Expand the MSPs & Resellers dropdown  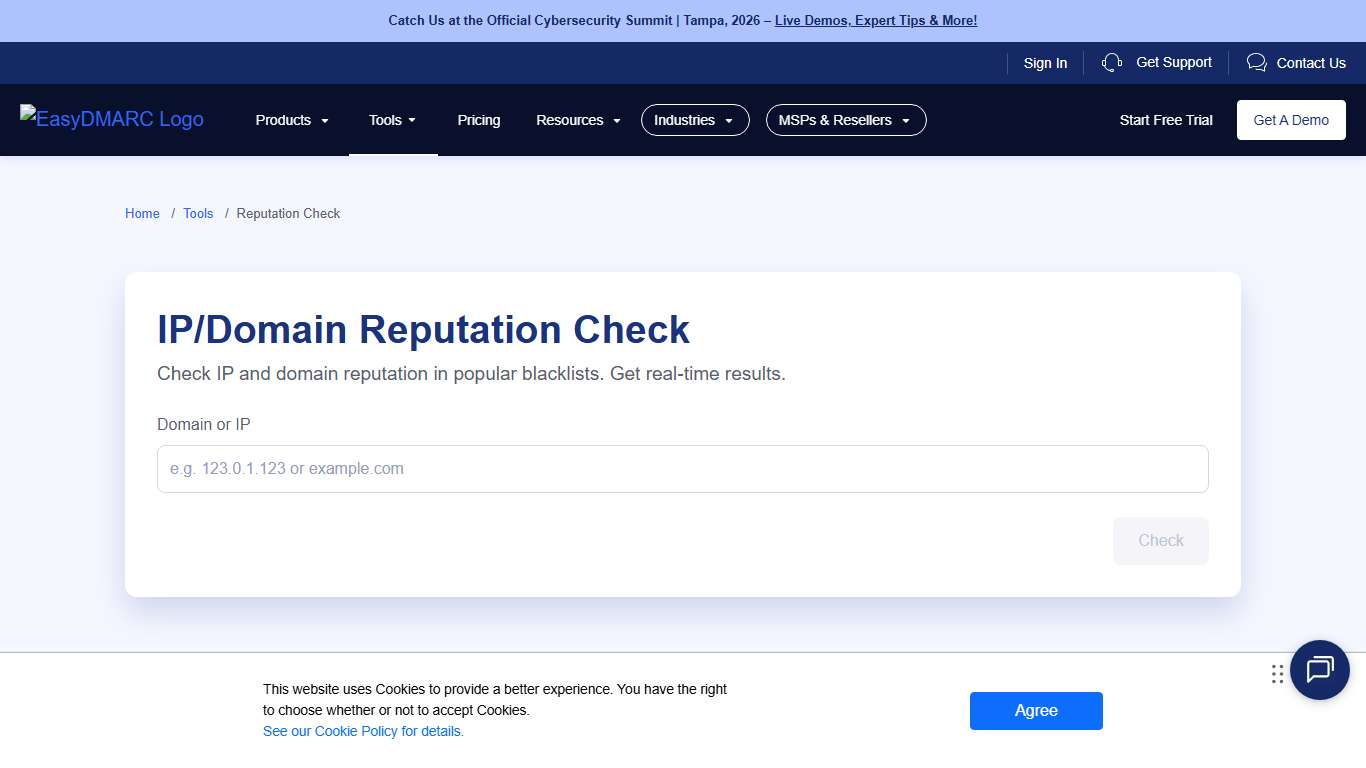click(845, 120)
